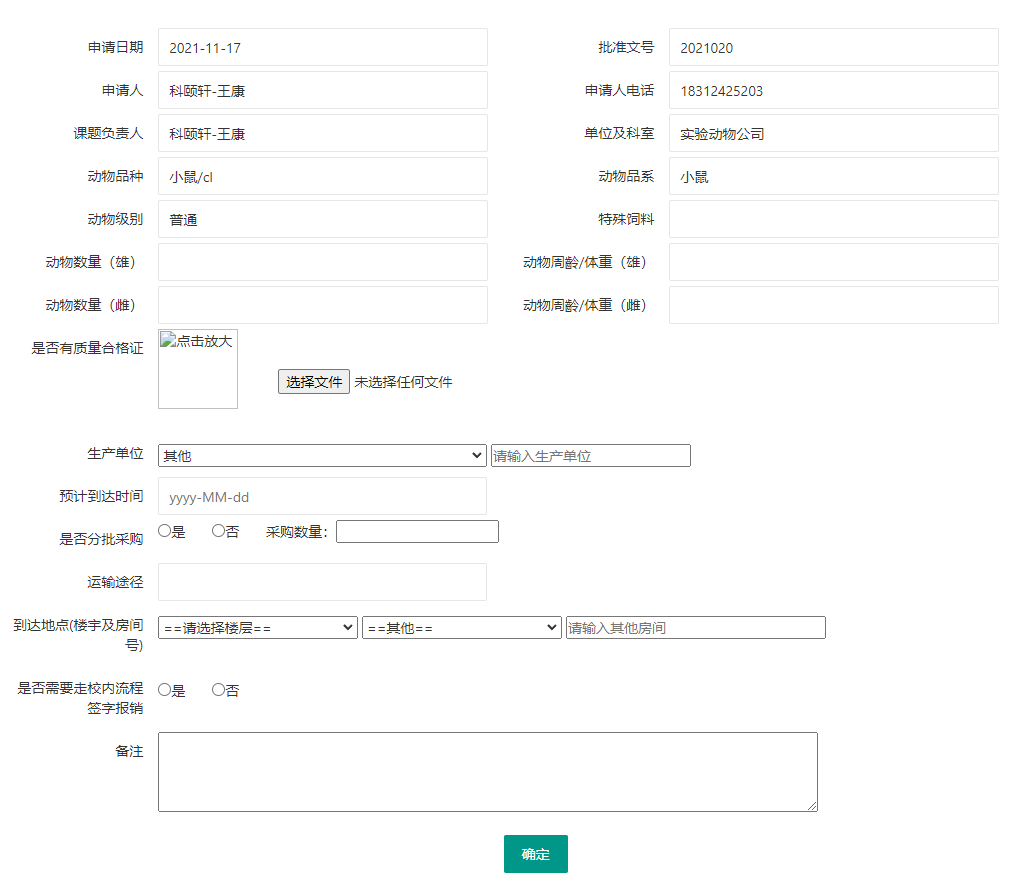Click the 特殊饲料 input field
Screen dimensions: 1035x887
pos(833,219)
